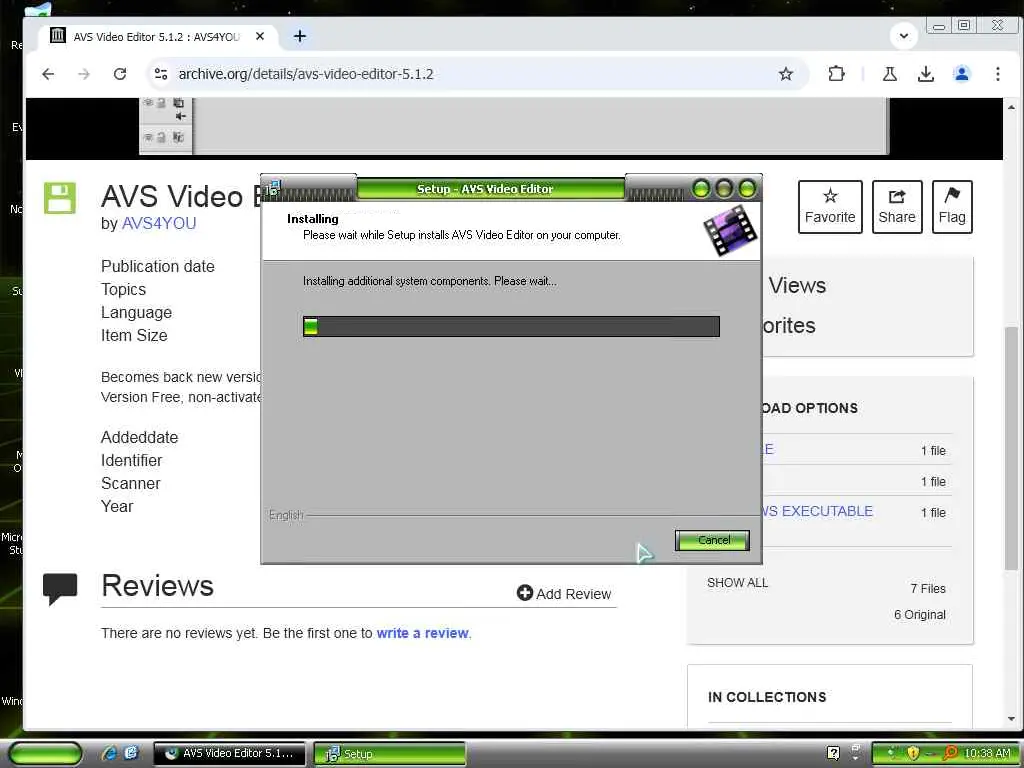Select the AVS Video Editor 5.1.2 tab
The height and width of the screenshot is (768, 1024).
point(157,37)
